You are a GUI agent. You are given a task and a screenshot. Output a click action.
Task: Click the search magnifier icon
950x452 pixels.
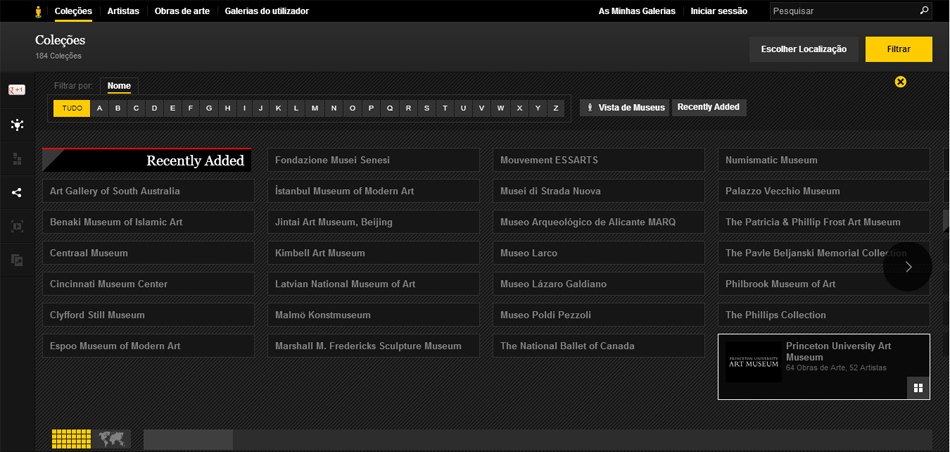[x=924, y=11]
